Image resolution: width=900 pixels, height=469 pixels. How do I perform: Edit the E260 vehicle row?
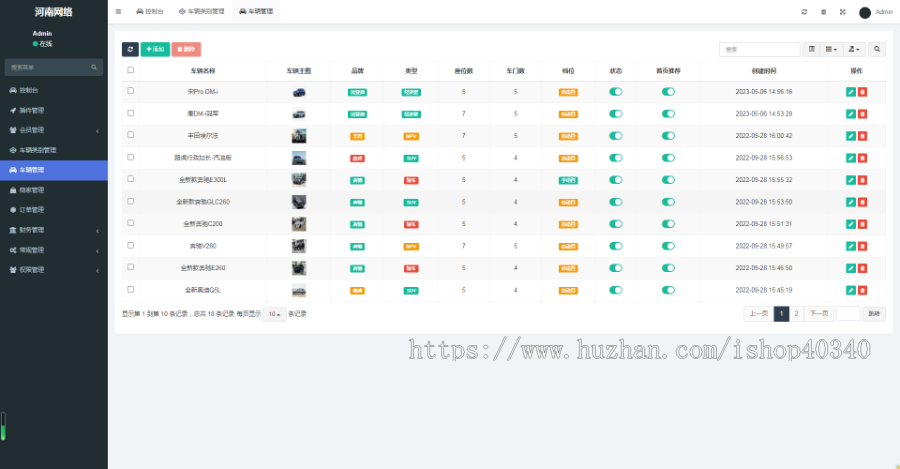pos(851,268)
